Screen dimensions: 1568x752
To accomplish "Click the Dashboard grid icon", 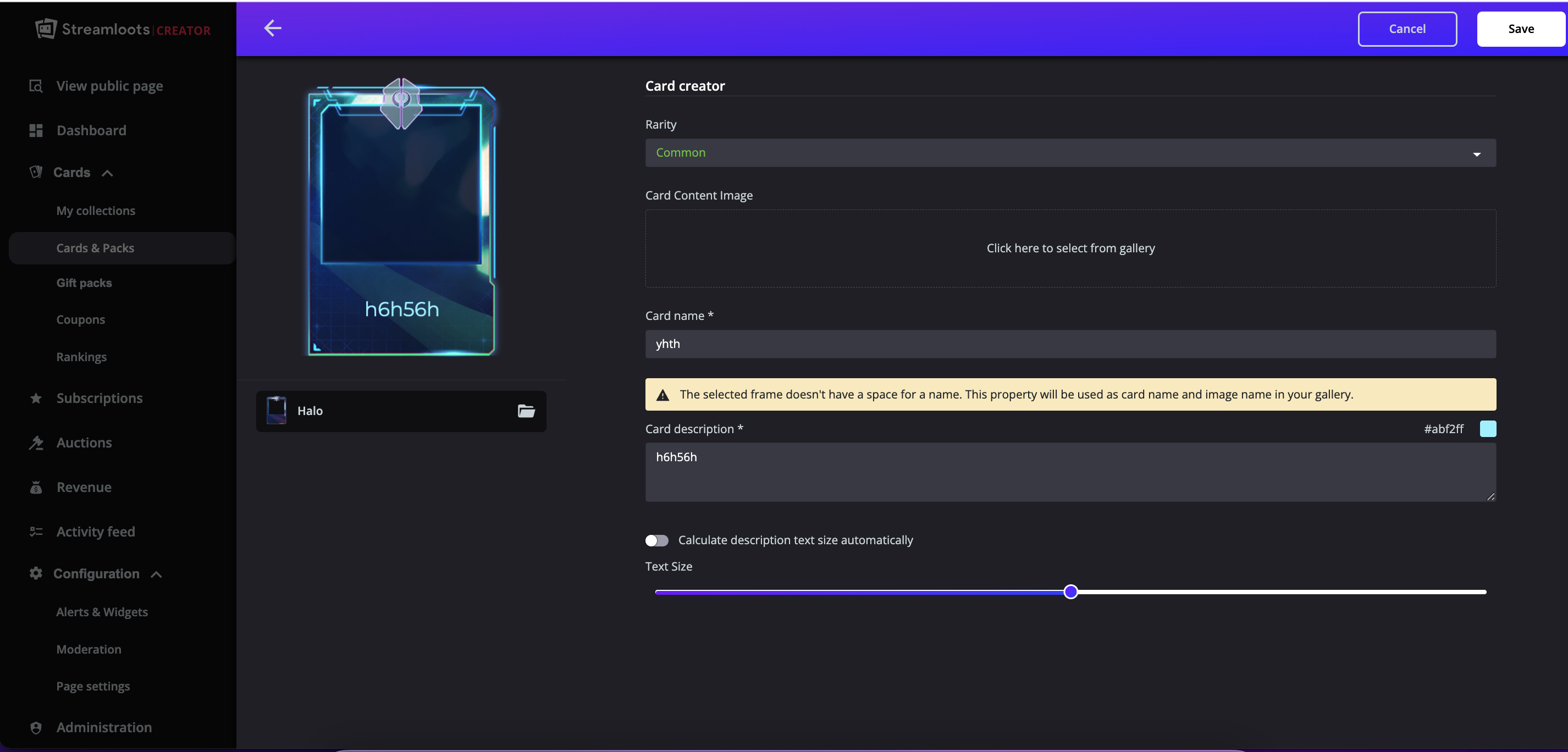I will pos(36,130).
